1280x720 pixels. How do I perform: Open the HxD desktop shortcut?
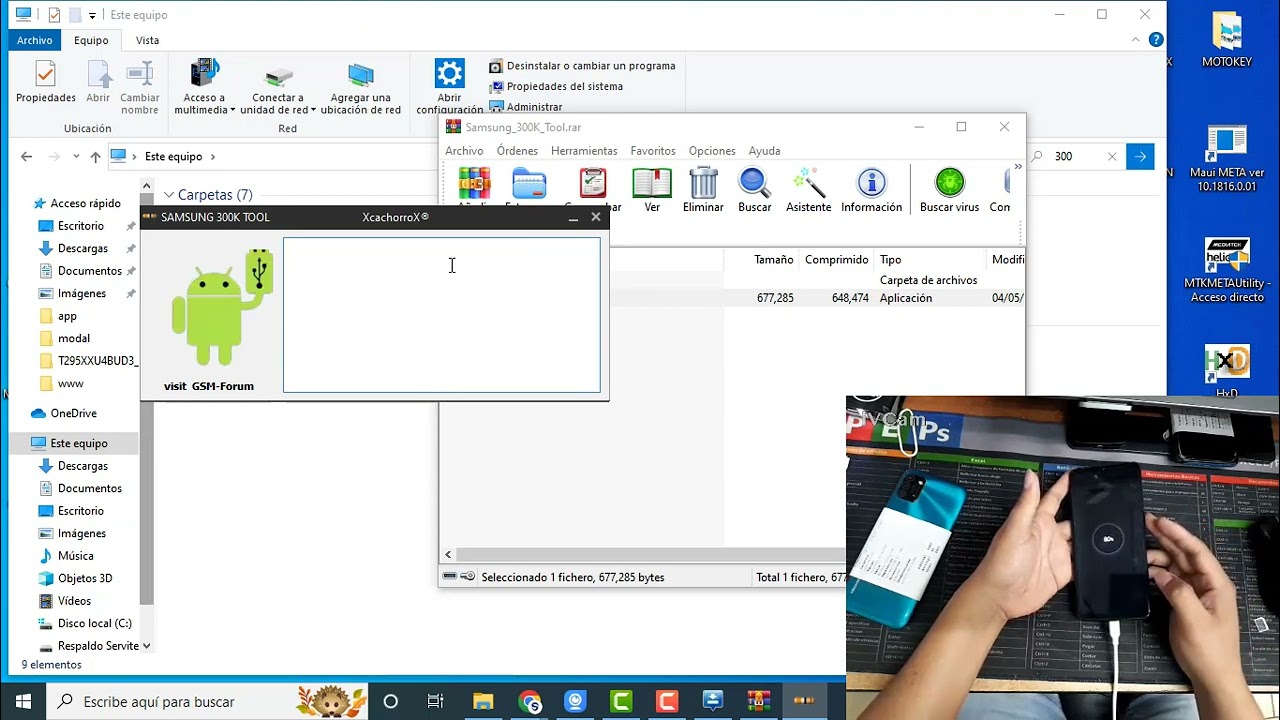[x=1227, y=370]
